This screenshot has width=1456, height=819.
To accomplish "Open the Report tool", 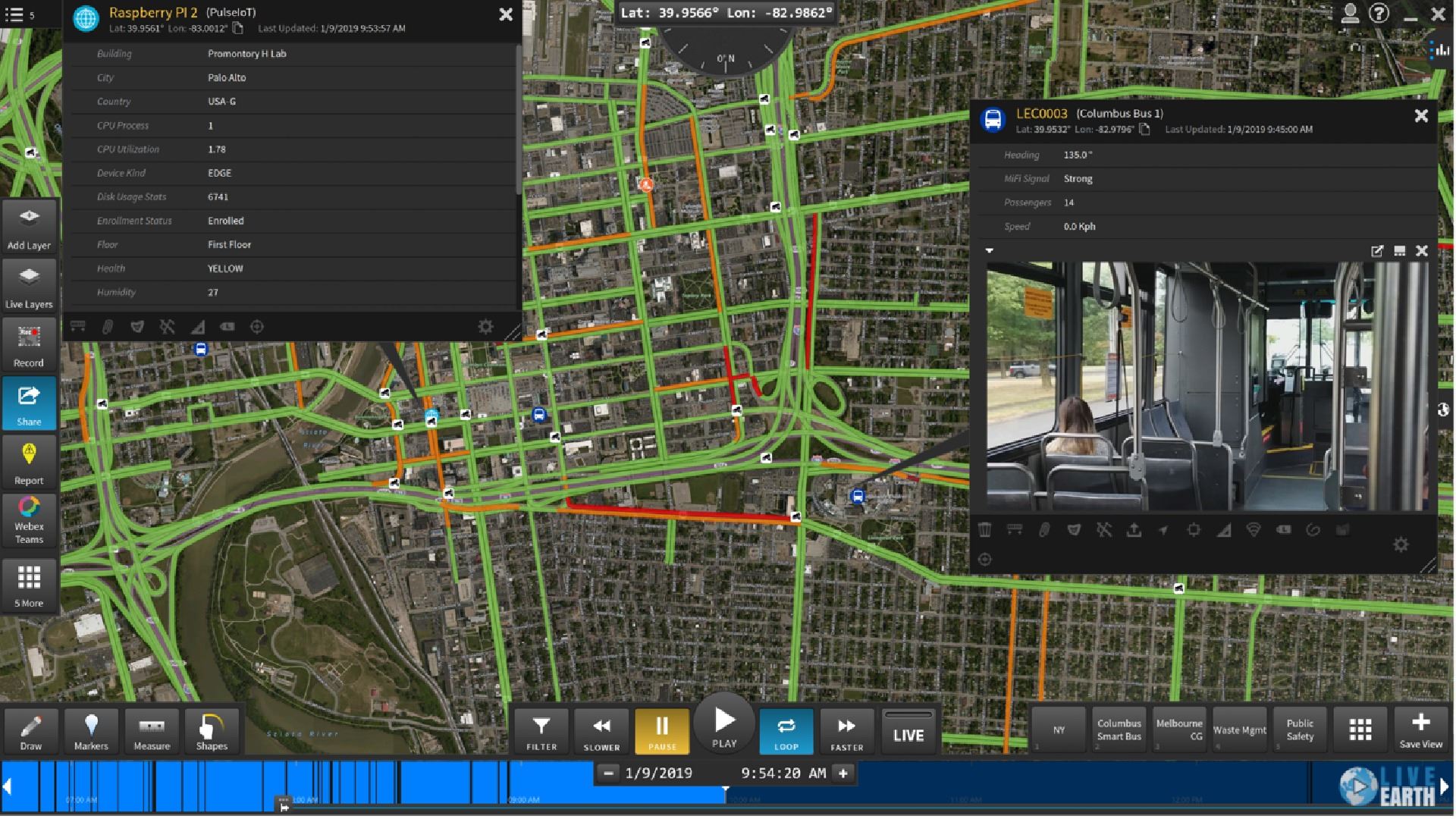I will tap(29, 462).
